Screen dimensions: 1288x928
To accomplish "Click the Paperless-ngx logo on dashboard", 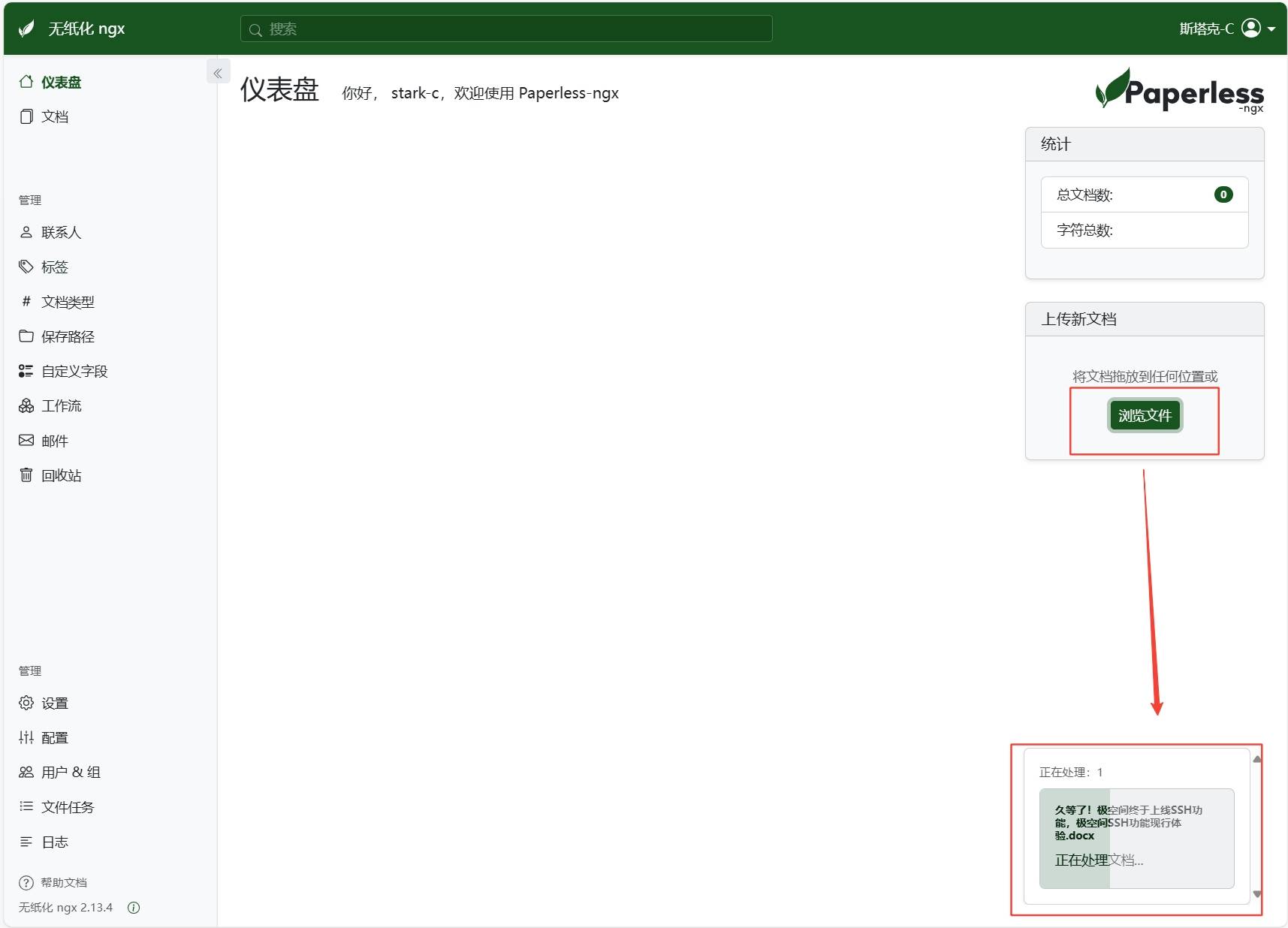I will [1179, 91].
